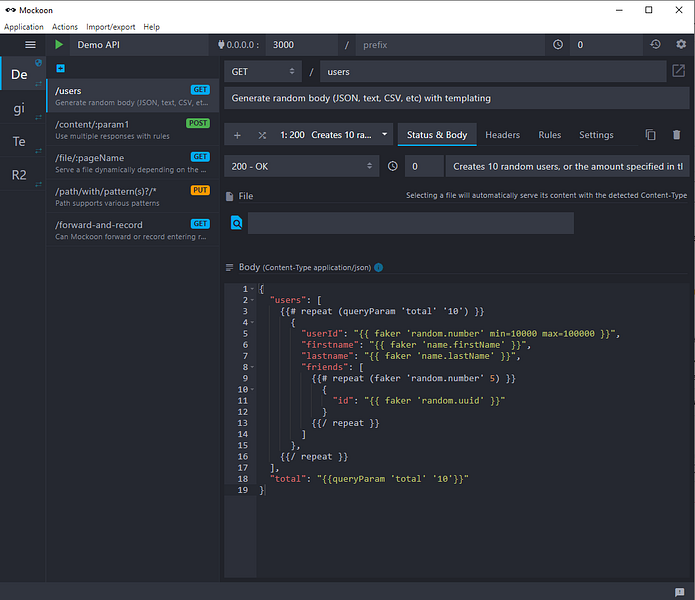Delete the current route response
695x600 pixels.
click(x=676, y=135)
